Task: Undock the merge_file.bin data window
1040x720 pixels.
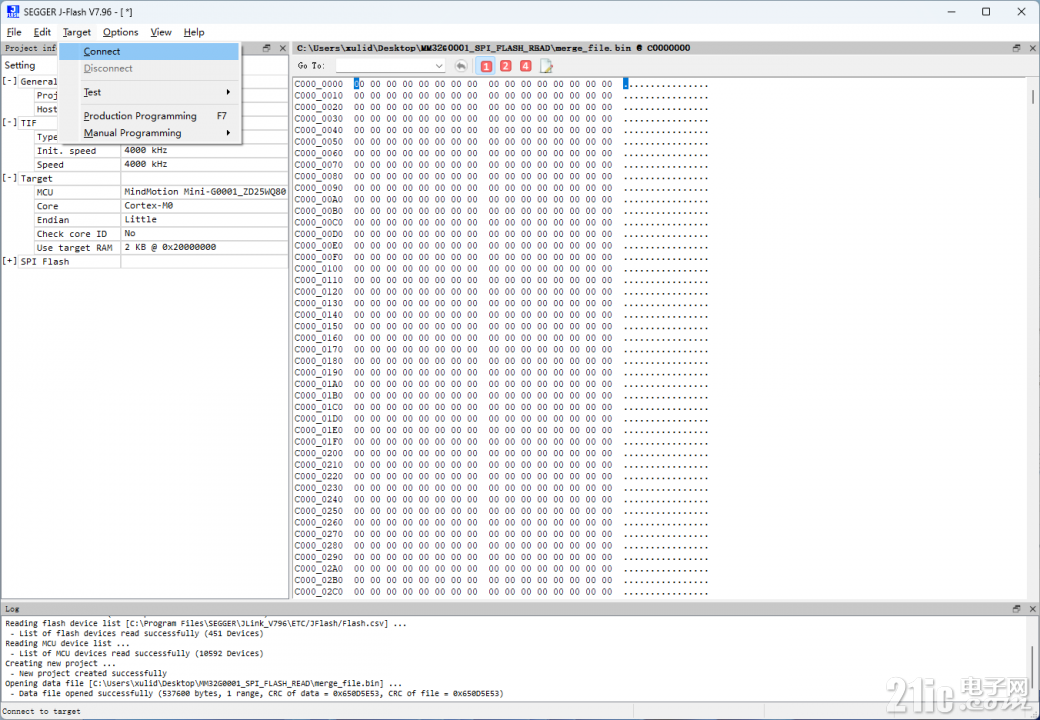Action: (x=1016, y=48)
